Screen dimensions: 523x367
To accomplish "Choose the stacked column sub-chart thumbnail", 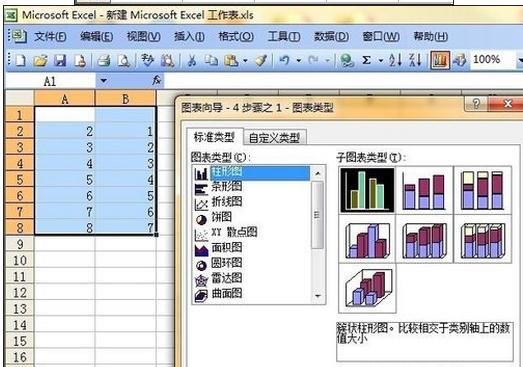I will pos(424,191).
